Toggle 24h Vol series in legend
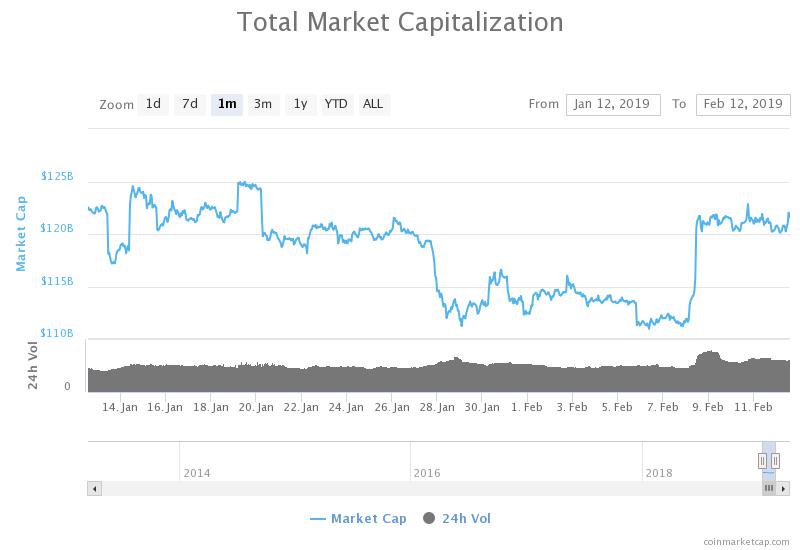Screen dimensions: 800x550 coord(466,518)
